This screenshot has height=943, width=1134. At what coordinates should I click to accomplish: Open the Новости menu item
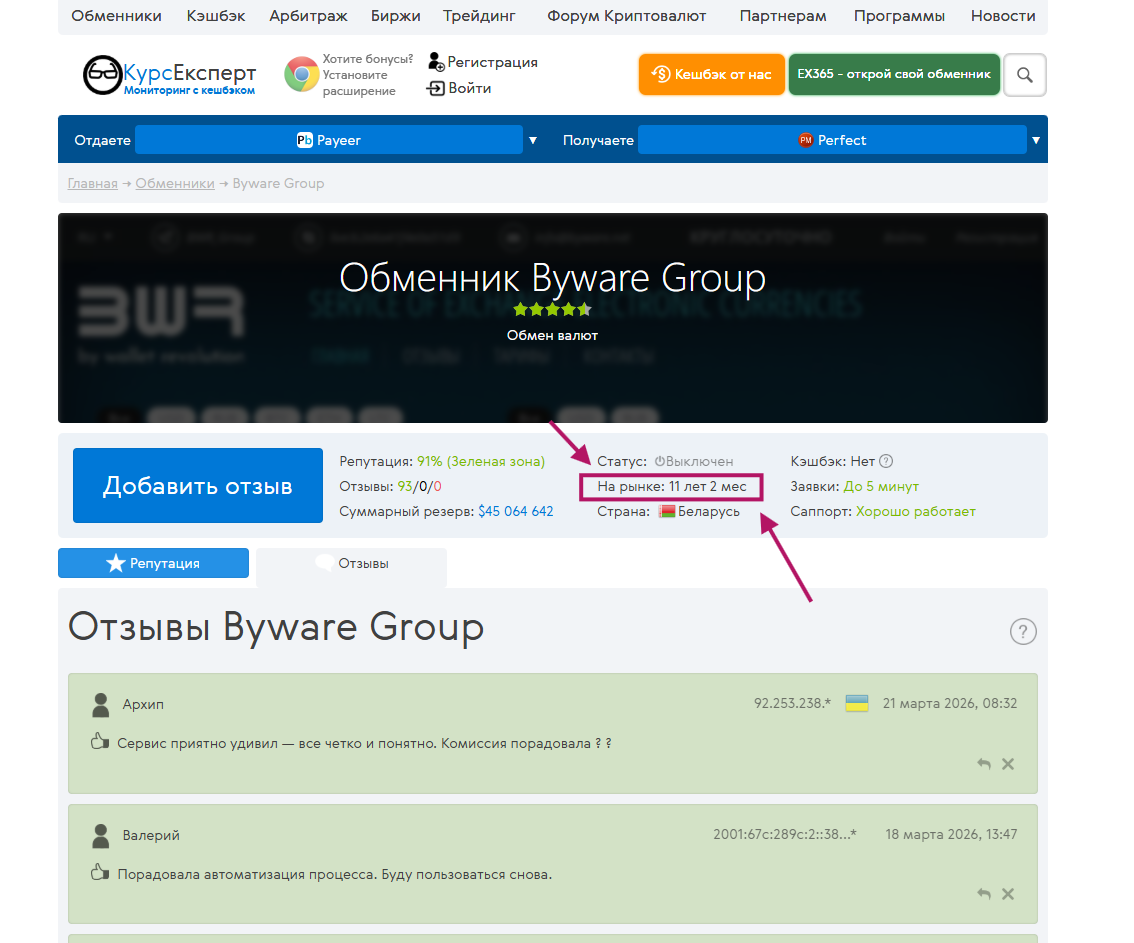[1003, 16]
